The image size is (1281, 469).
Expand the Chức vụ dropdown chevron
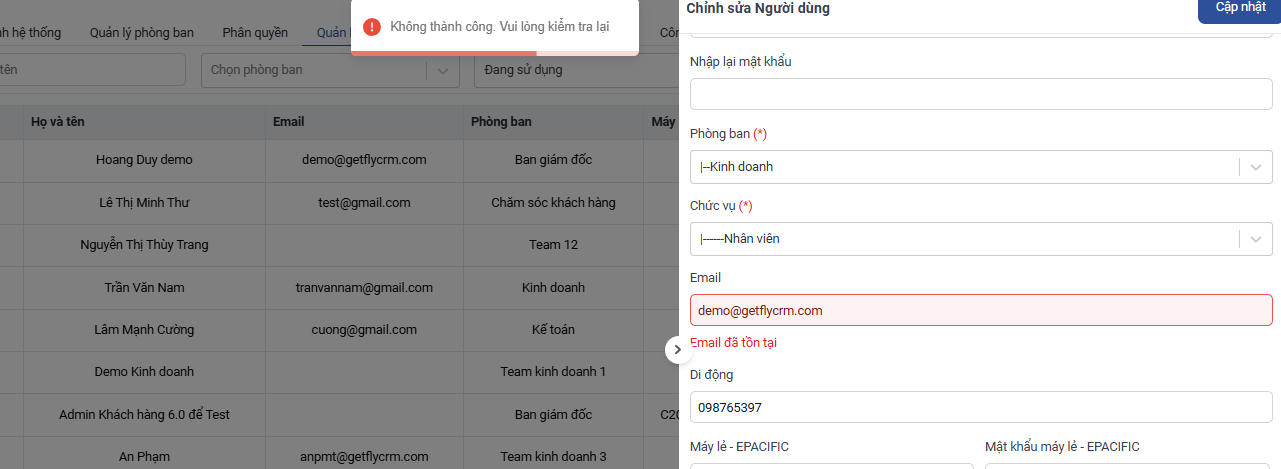click(x=1256, y=239)
